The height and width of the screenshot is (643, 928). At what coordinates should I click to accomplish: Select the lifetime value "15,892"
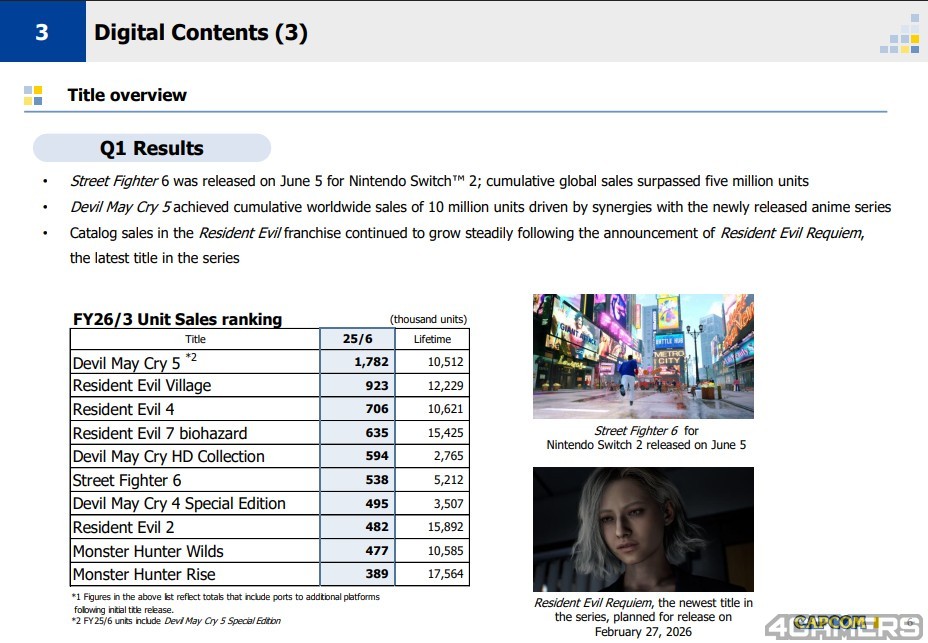coord(446,527)
